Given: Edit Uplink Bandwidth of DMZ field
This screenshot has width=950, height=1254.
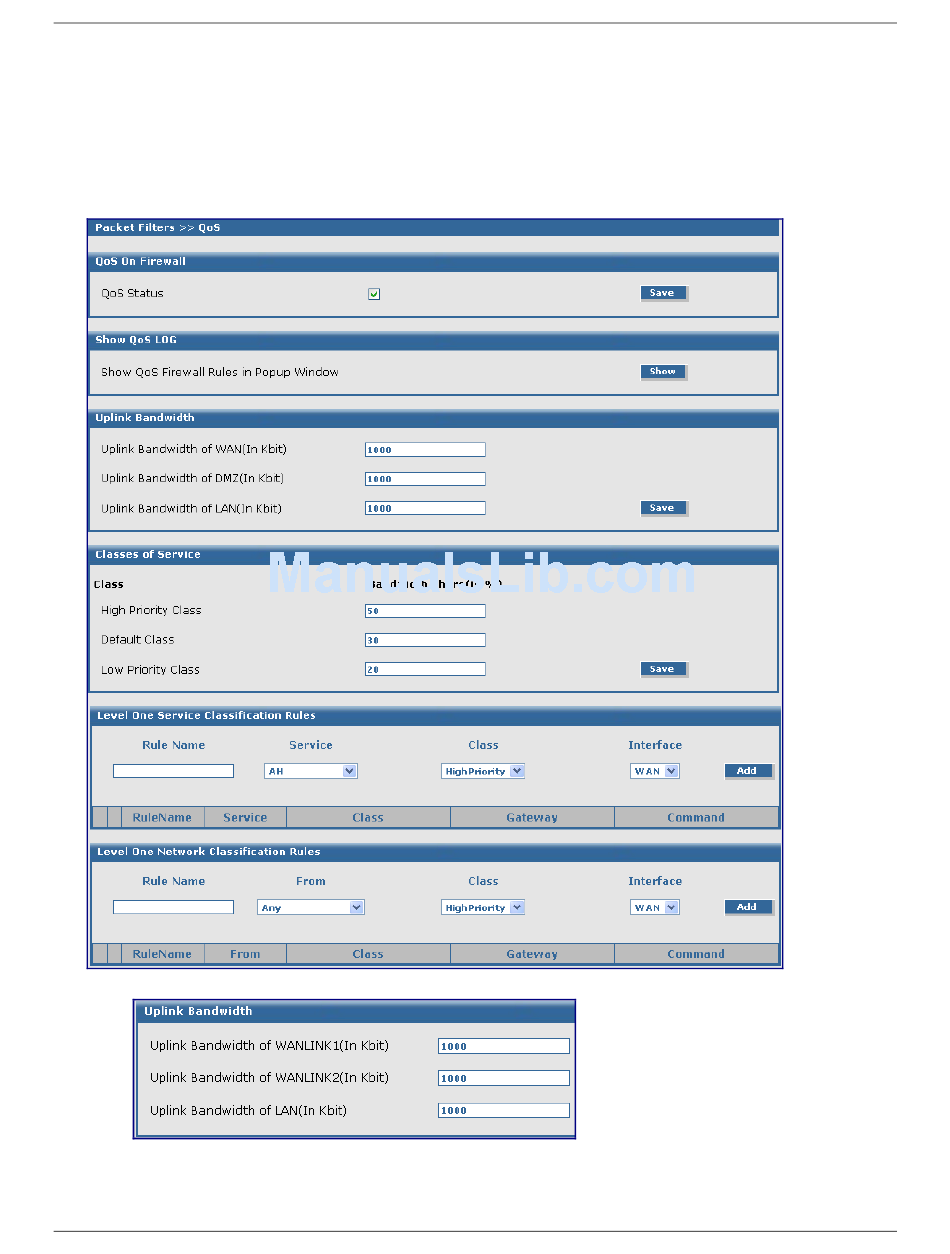Looking at the screenshot, I should coord(425,479).
